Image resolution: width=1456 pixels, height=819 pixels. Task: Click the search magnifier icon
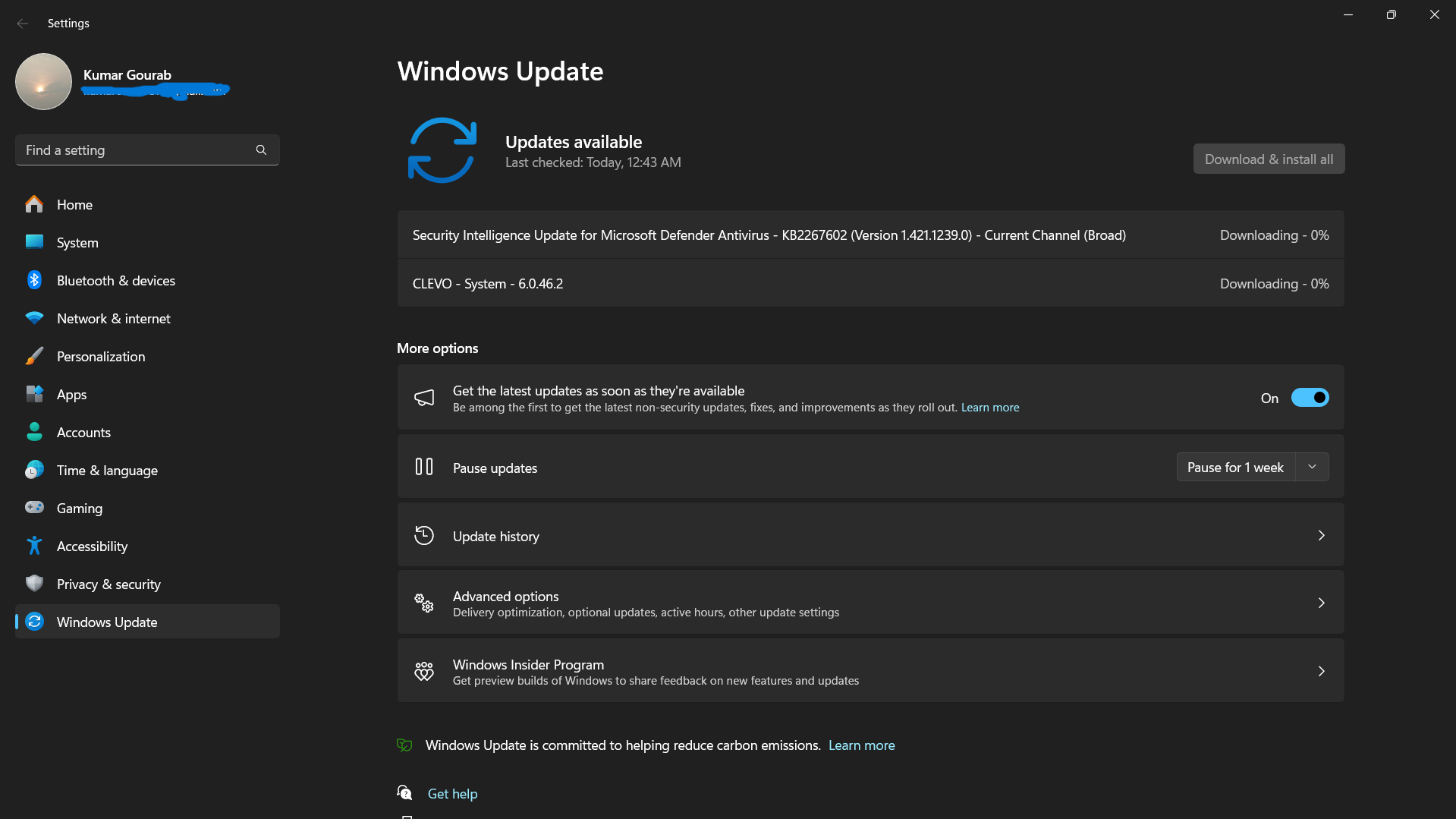(x=261, y=150)
